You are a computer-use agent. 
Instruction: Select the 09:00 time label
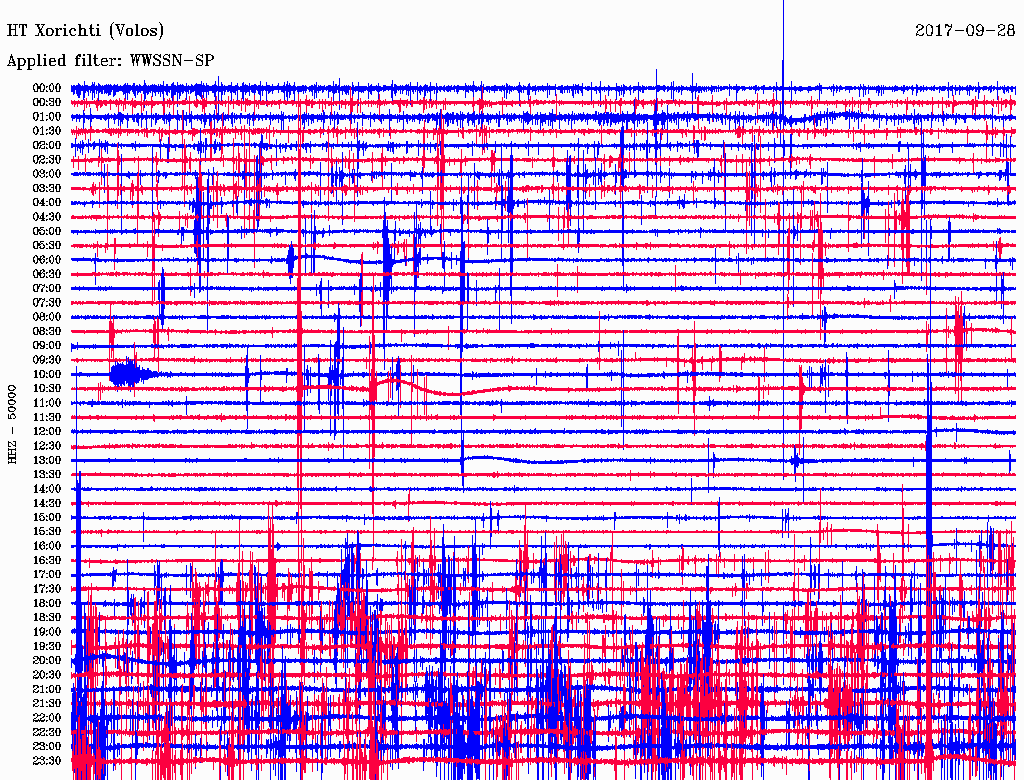(47, 346)
